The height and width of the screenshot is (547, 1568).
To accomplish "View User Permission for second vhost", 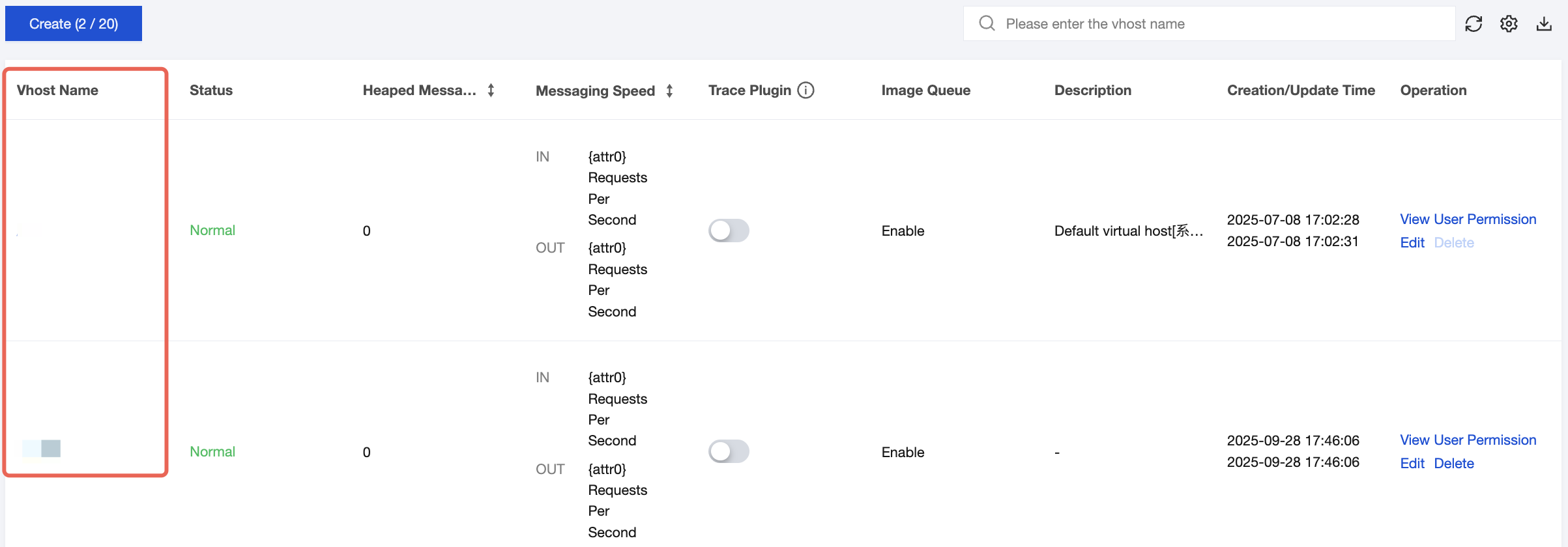I will click(x=1468, y=440).
